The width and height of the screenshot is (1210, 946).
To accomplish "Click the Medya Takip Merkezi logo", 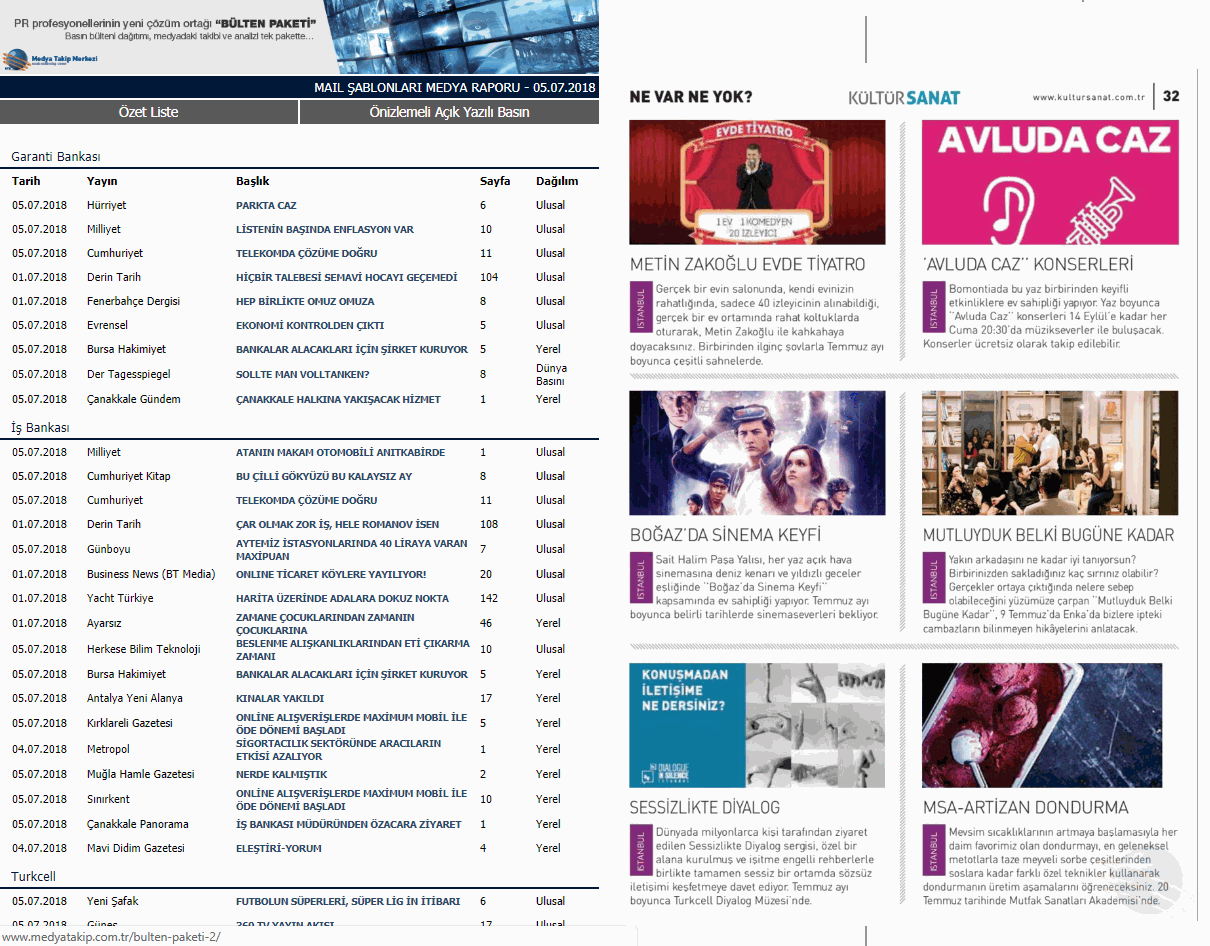I will click(x=50, y=60).
